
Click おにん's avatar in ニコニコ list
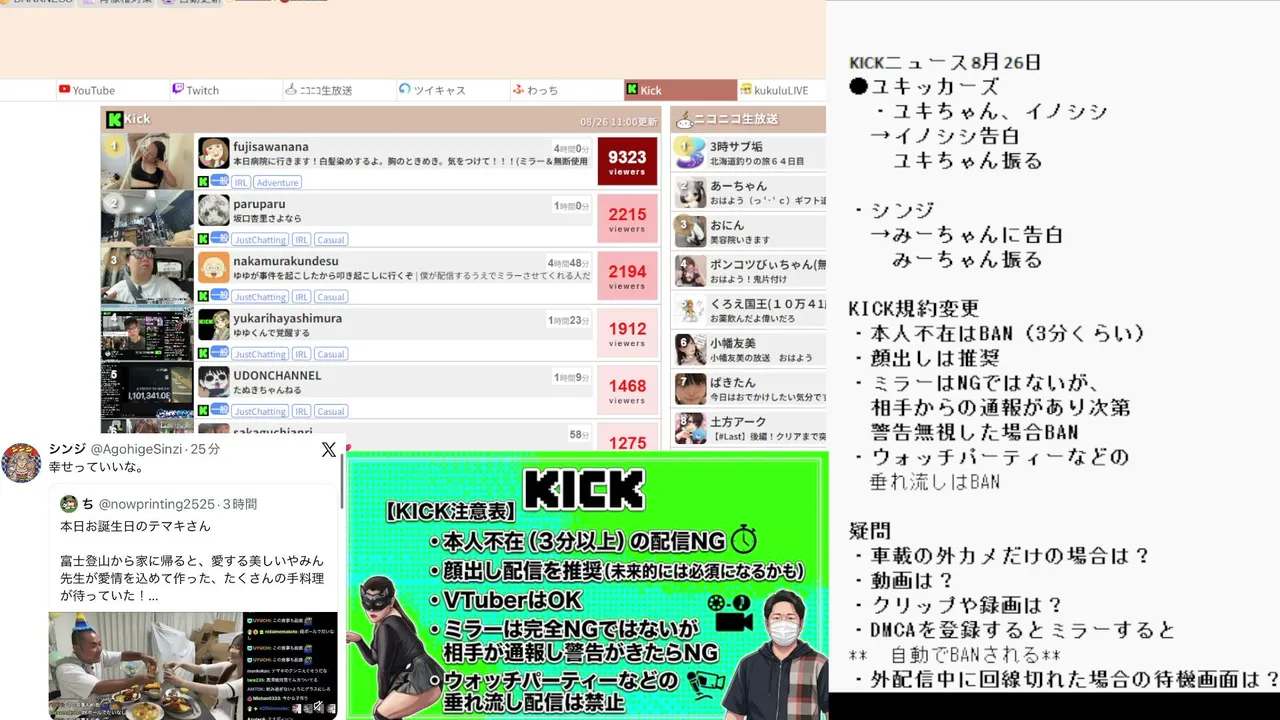click(x=691, y=231)
